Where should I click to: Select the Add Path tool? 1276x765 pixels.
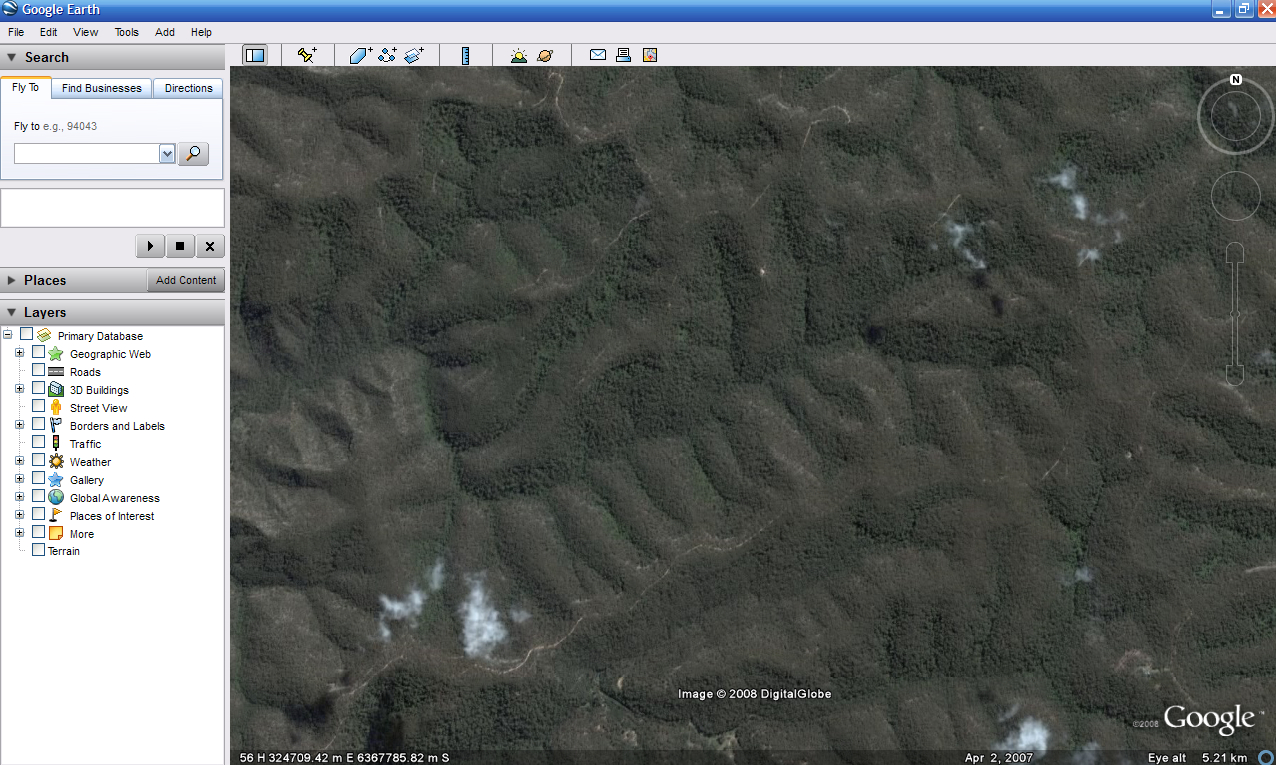coord(388,56)
